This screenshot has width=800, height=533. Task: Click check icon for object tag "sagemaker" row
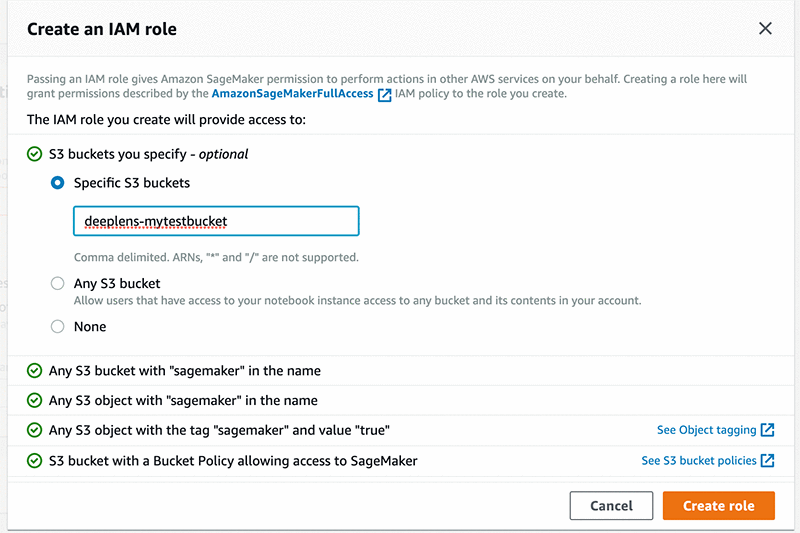point(35,430)
